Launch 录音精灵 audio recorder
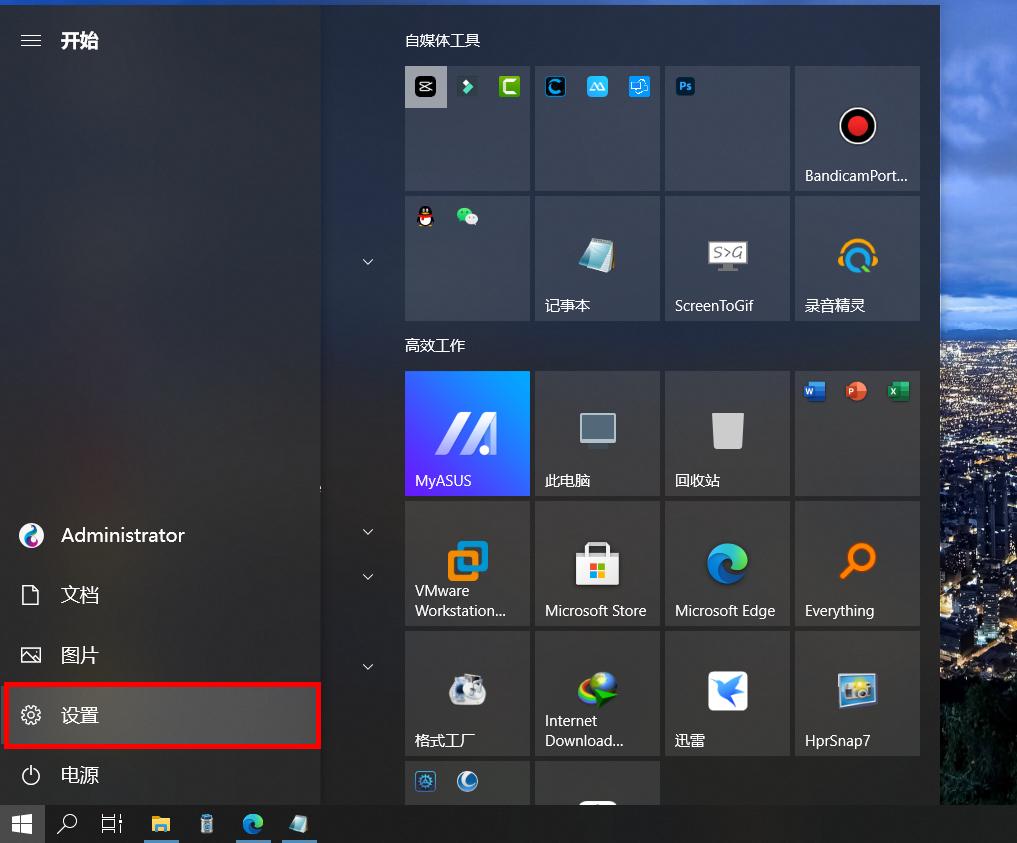Image resolution: width=1017 pixels, height=843 pixels. (x=856, y=258)
